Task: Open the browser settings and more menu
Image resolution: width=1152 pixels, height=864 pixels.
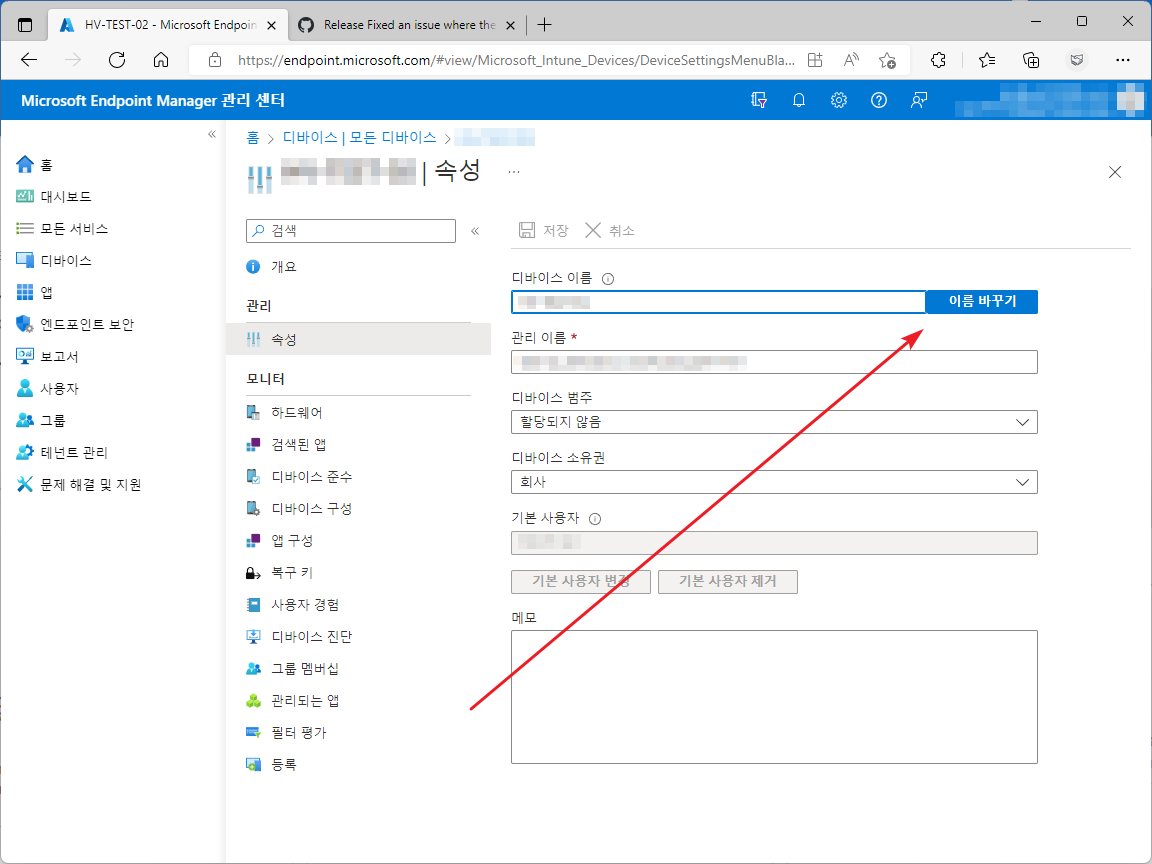Action: [x=1122, y=60]
